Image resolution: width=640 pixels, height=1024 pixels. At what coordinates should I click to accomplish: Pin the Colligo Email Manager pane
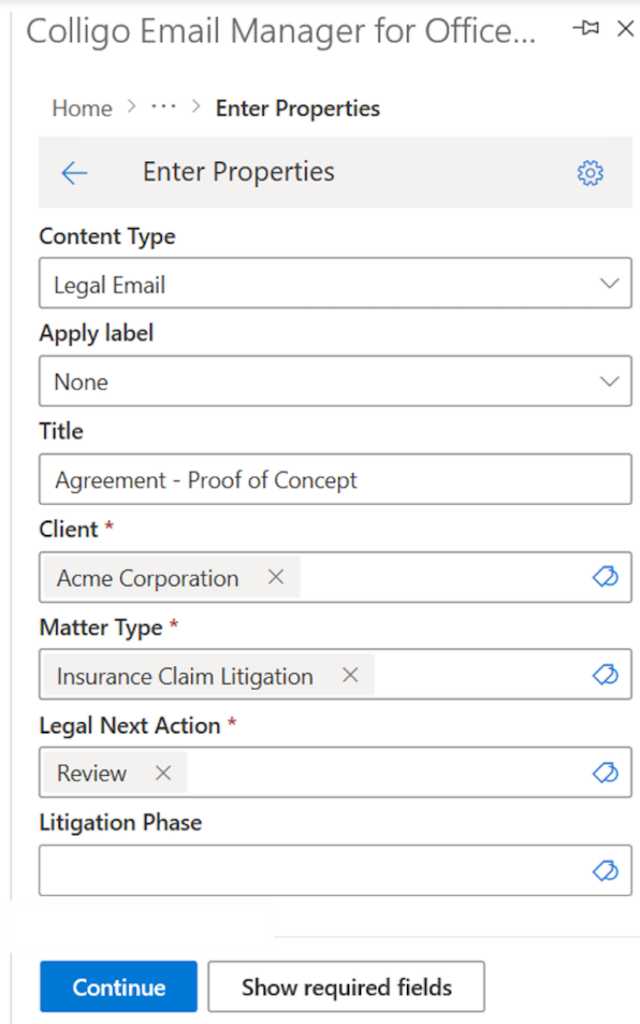click(x=586, y=29)
